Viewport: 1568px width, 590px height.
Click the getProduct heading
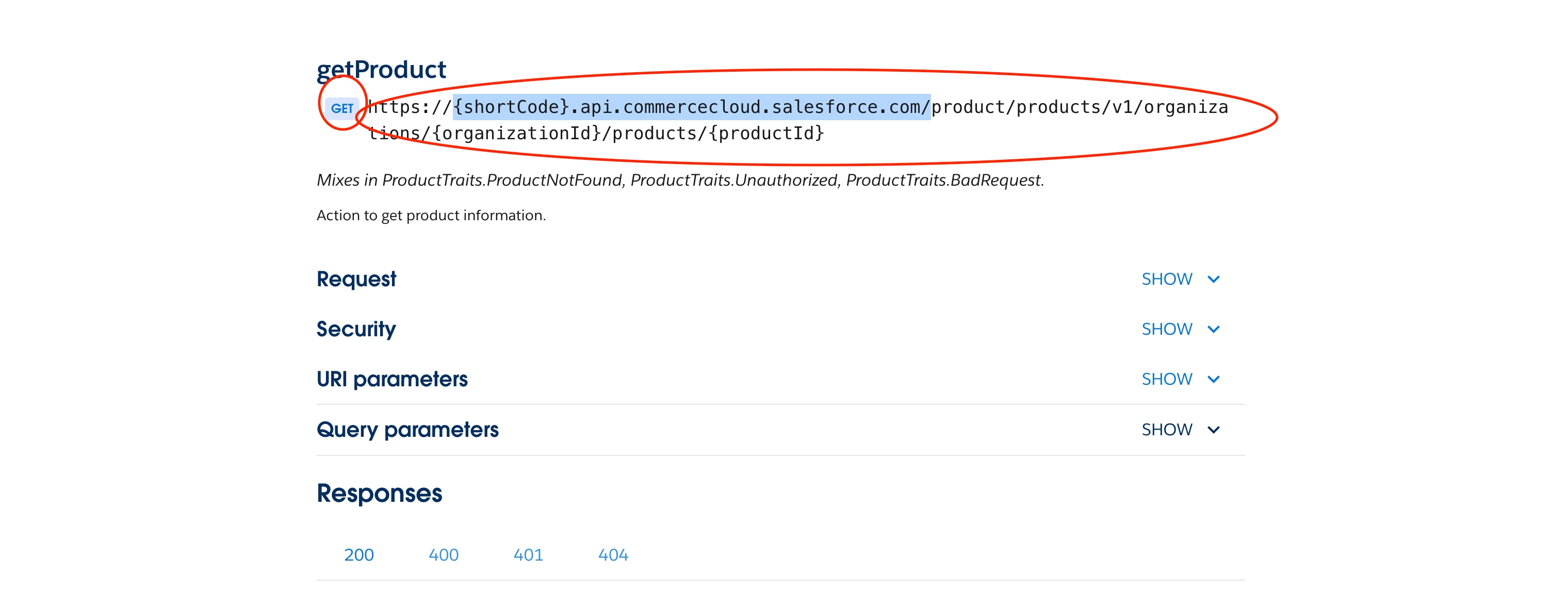[x=381, y=70]
